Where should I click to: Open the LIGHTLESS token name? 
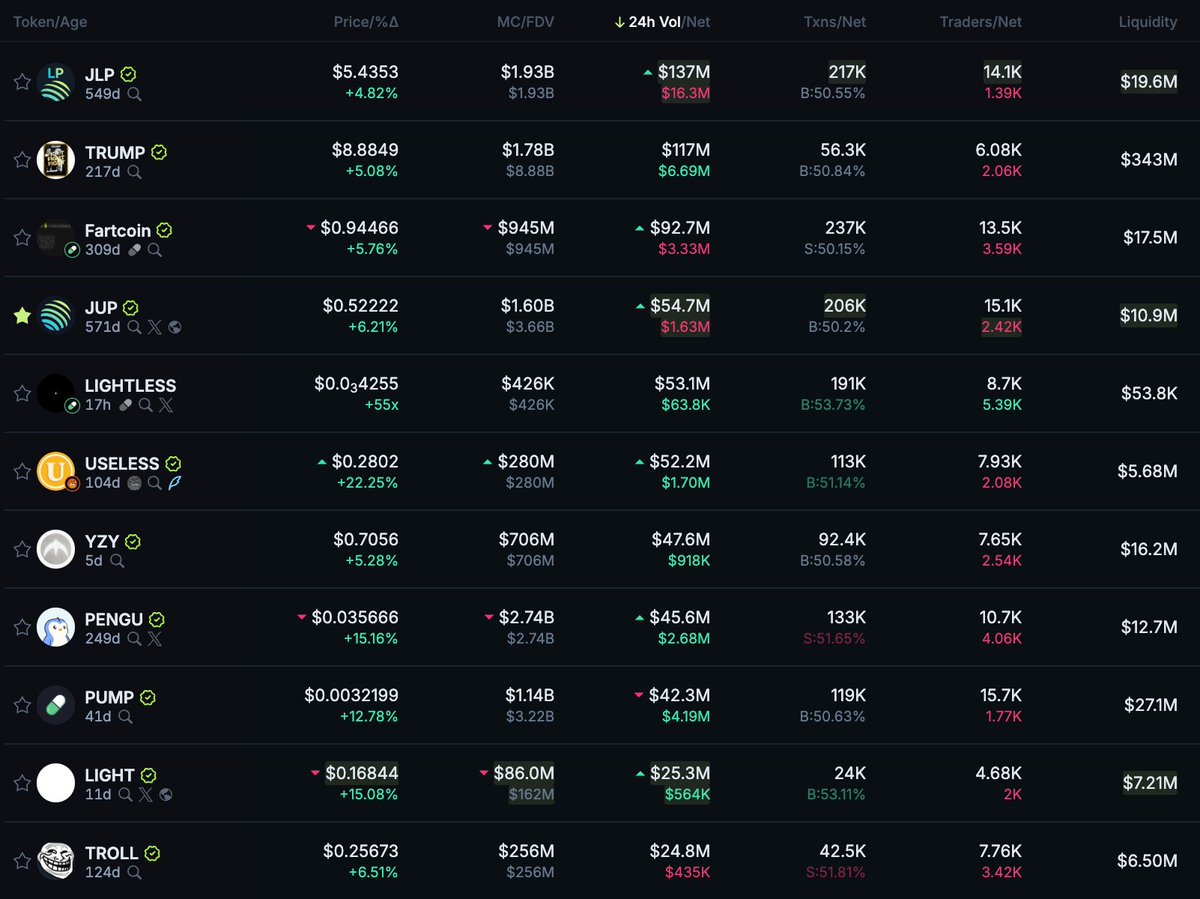click(x=131, y=386)
